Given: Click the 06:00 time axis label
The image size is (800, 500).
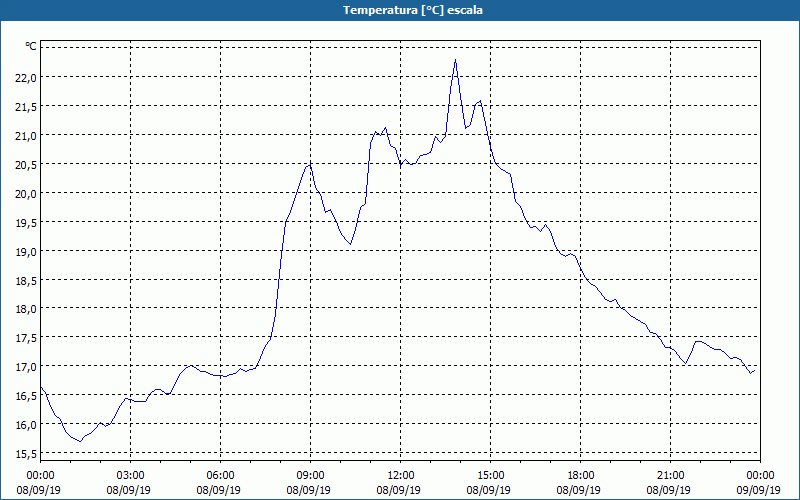Looking at the screenshot, I should 220,476.
